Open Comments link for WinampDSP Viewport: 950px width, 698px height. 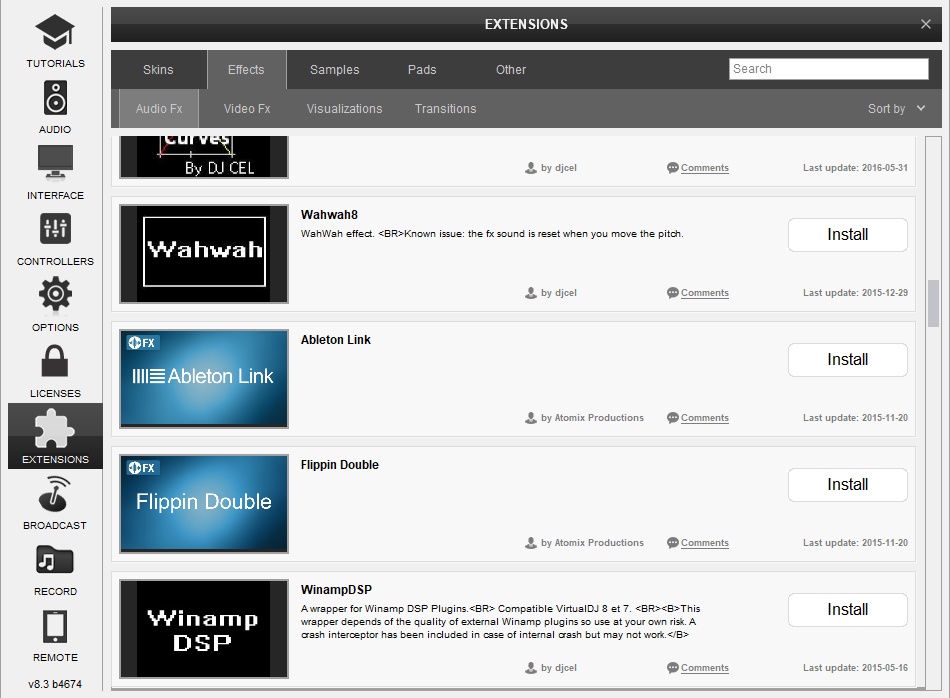click(705, 668)
